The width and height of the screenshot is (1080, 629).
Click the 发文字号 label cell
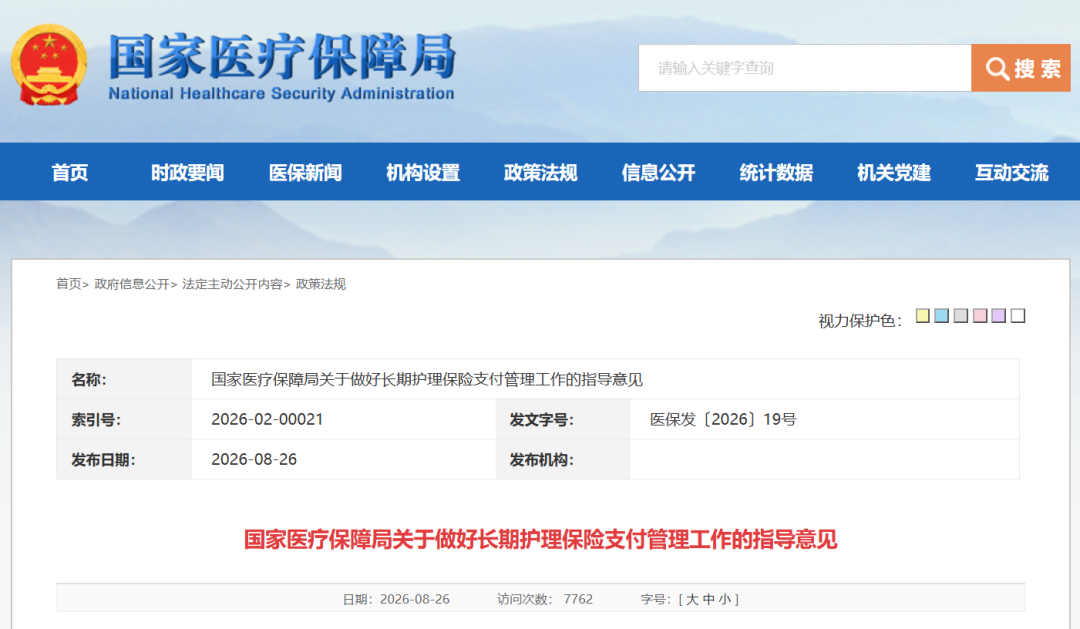pos(563,420)
